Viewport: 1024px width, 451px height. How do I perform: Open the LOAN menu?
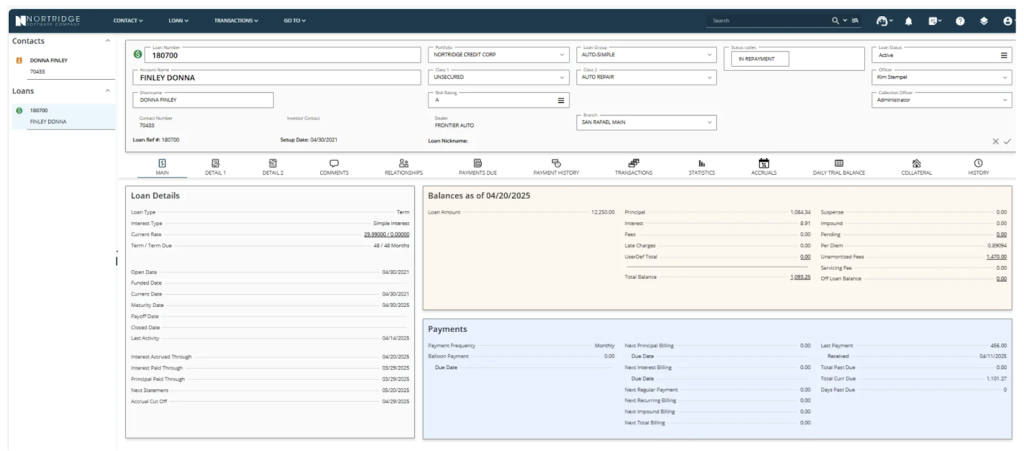178,21
